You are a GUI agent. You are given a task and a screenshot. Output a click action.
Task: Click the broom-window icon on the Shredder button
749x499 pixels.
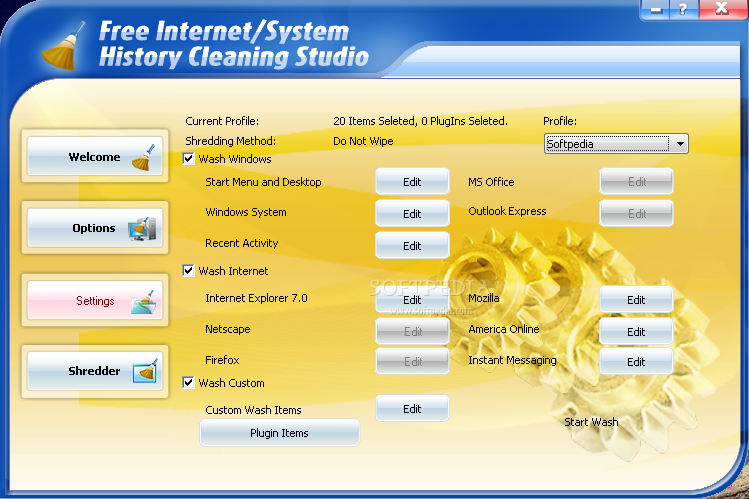[145, 371]
